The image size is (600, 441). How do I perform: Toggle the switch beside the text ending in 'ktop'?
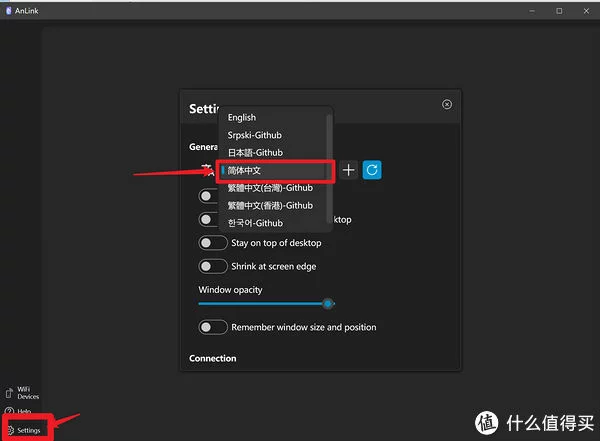(x=208, y=219)
